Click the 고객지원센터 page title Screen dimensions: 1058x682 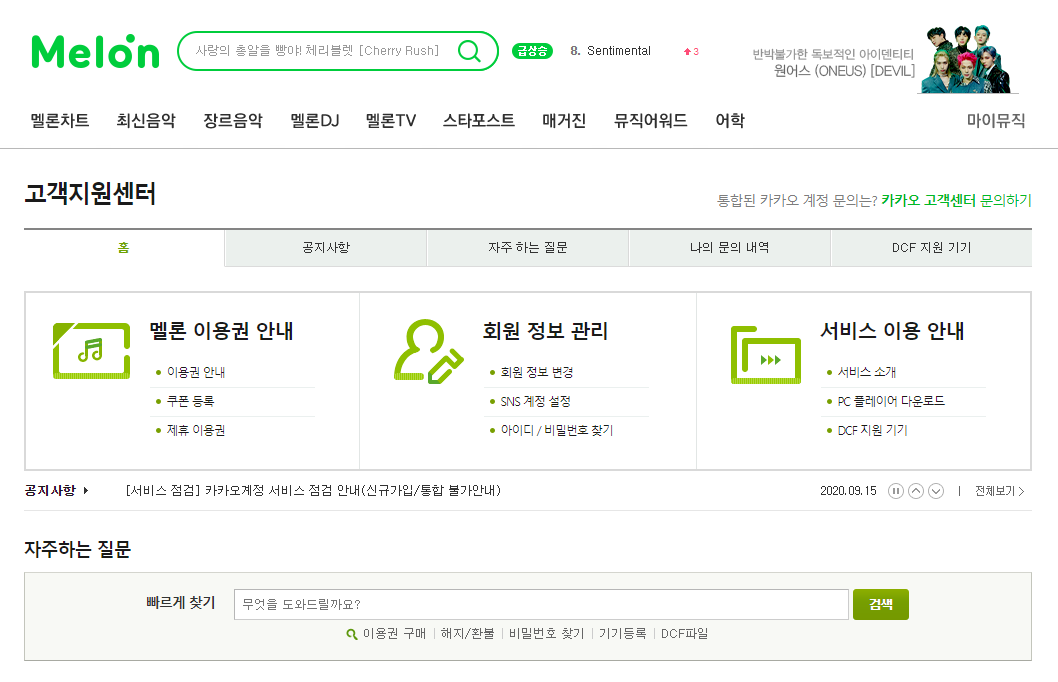[x=90, y=194]
